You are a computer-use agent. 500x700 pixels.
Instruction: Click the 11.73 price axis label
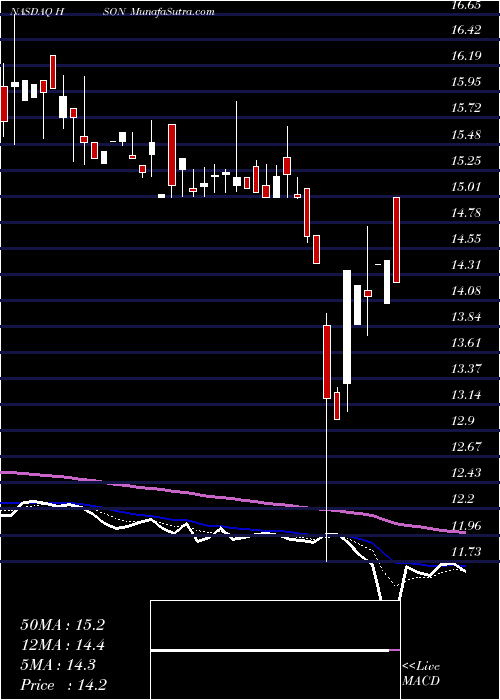[467, 551]
